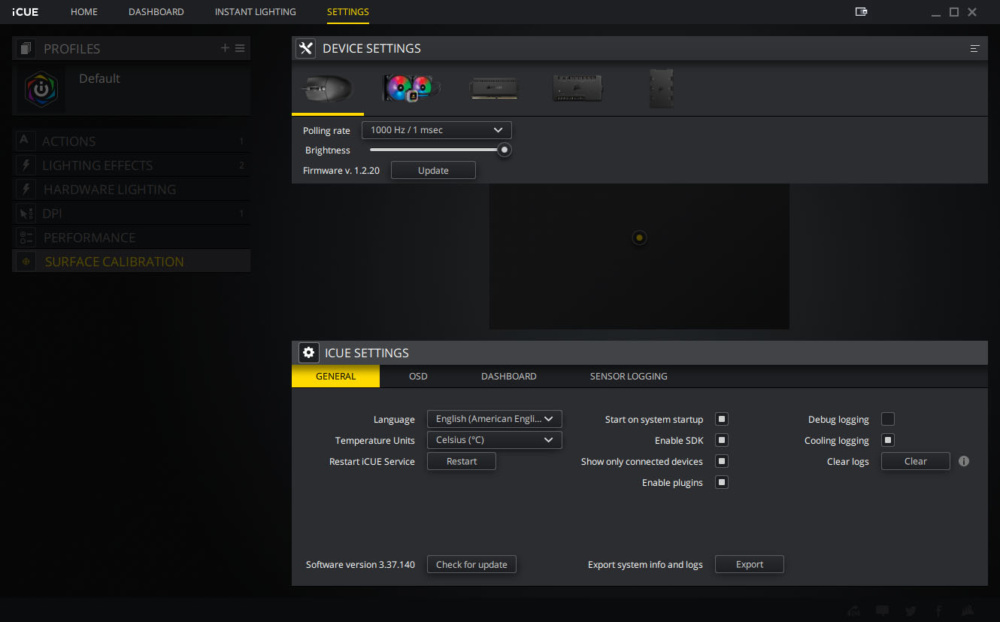Image resolution: width=1000 pixels, height=622 pixels.
Task: Select the lighting controller device icon
Action: (577, 88)
